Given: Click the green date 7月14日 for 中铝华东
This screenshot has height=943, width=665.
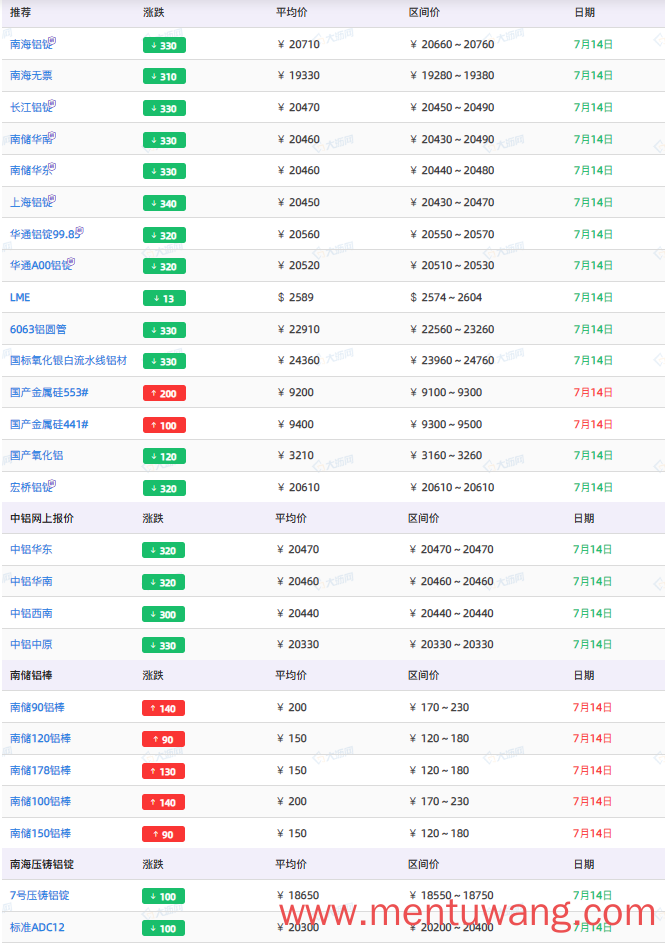Looking at the screenshot, I should click(592, 550).
